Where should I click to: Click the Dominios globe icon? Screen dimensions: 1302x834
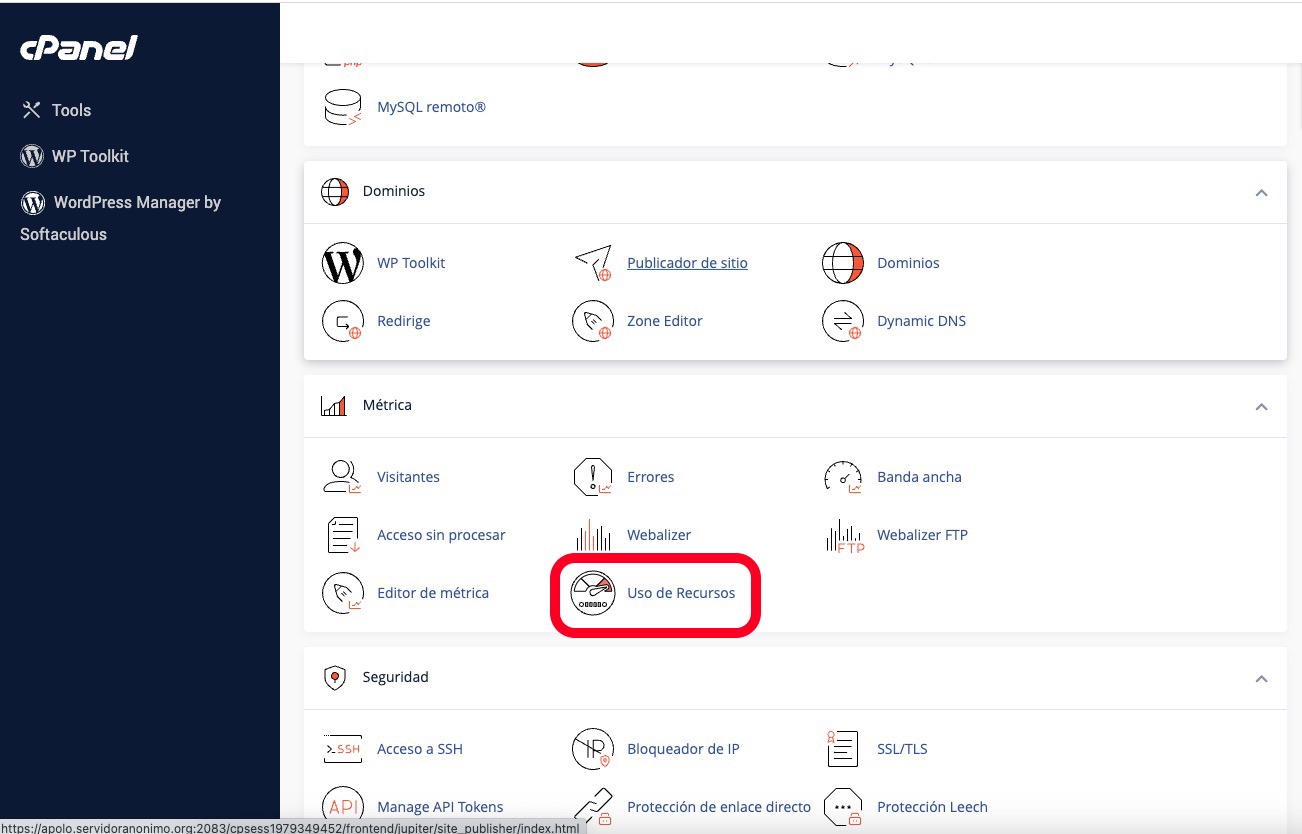(x=842, y=263)
